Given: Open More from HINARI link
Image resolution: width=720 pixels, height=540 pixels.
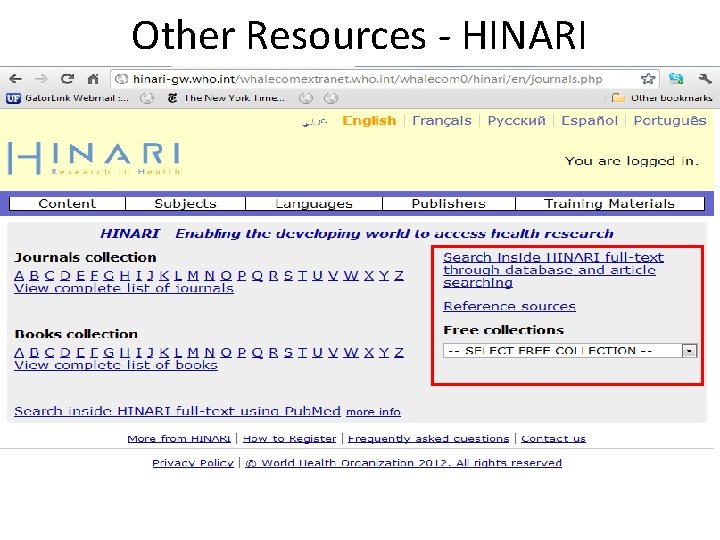Looking at the screenshot, I should tap(179, 439).
